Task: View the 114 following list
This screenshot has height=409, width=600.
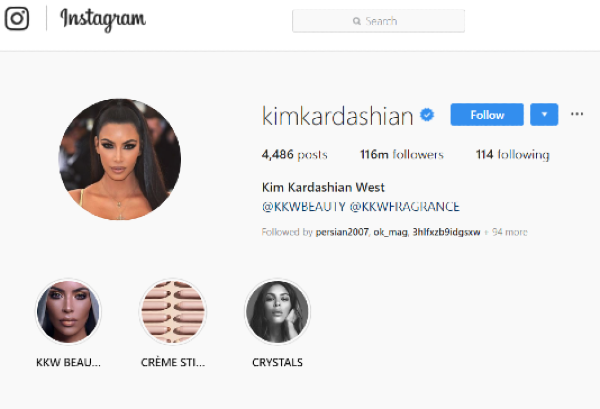Action: click(x=512, y=155)
